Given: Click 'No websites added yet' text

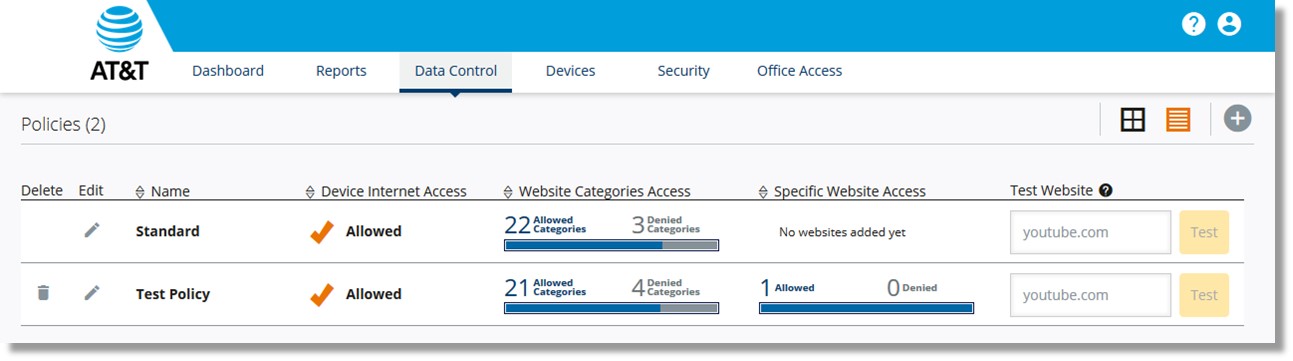Looking at the screenshot, I should point(842,232).
